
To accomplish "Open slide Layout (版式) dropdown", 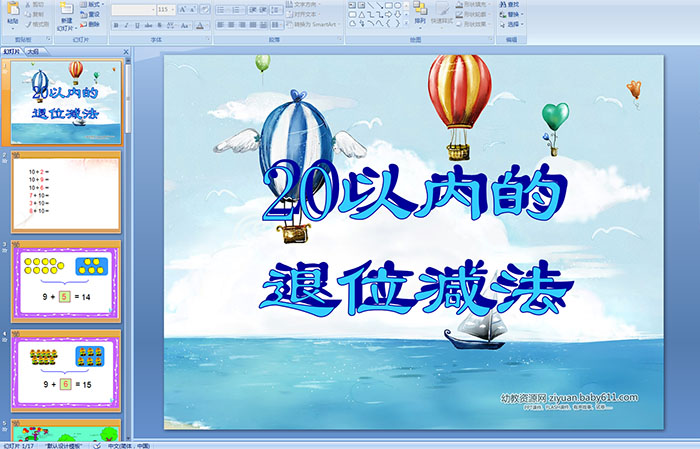I will (92, 4).
